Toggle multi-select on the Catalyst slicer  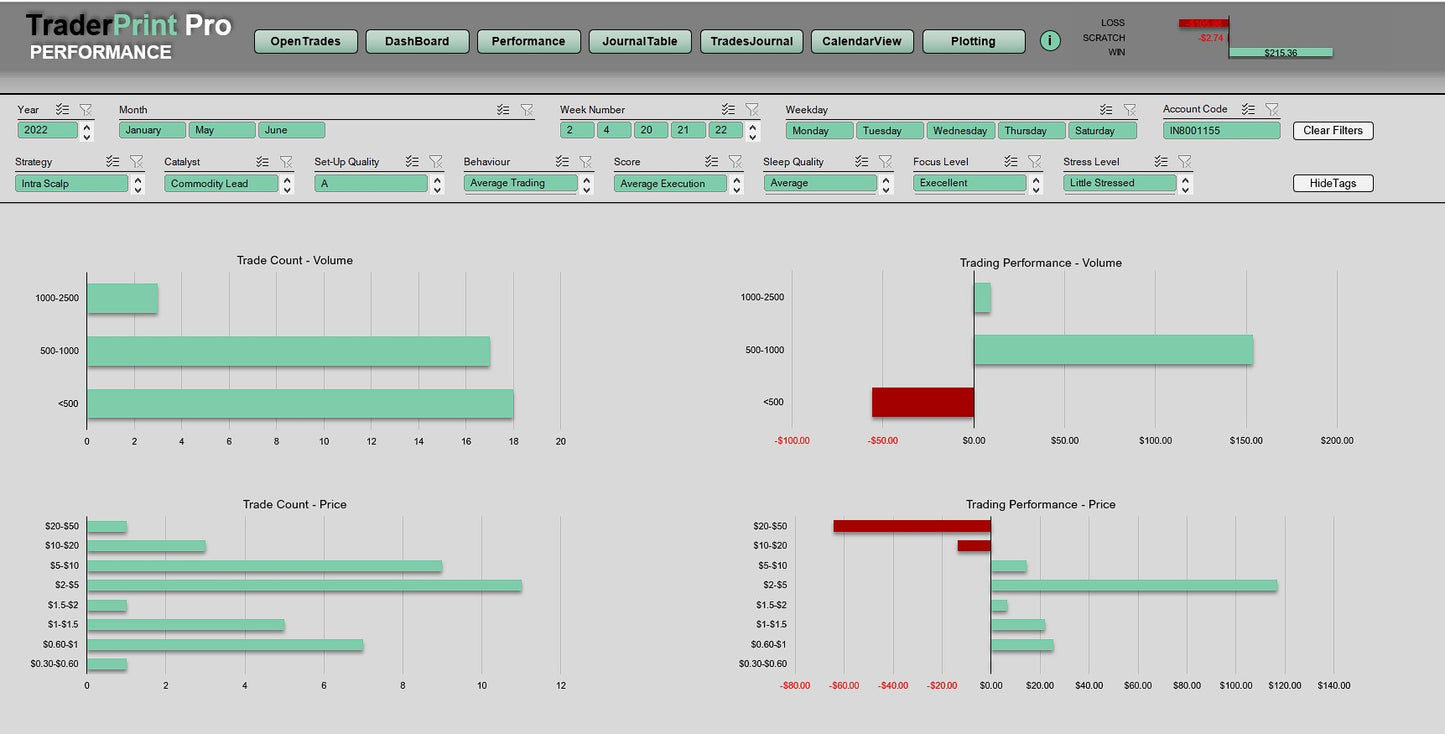(263, 161)
